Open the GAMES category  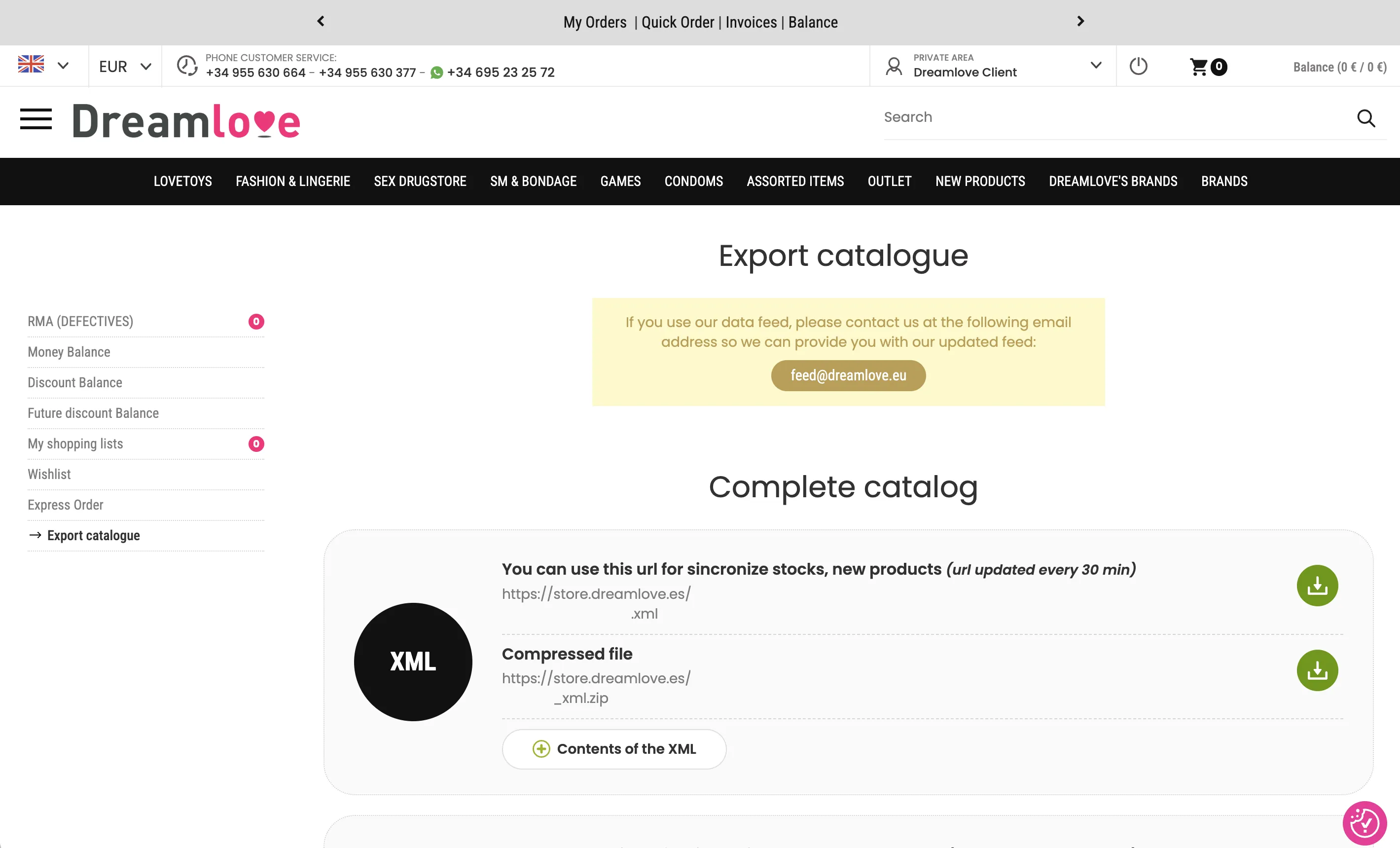(620, 182)
